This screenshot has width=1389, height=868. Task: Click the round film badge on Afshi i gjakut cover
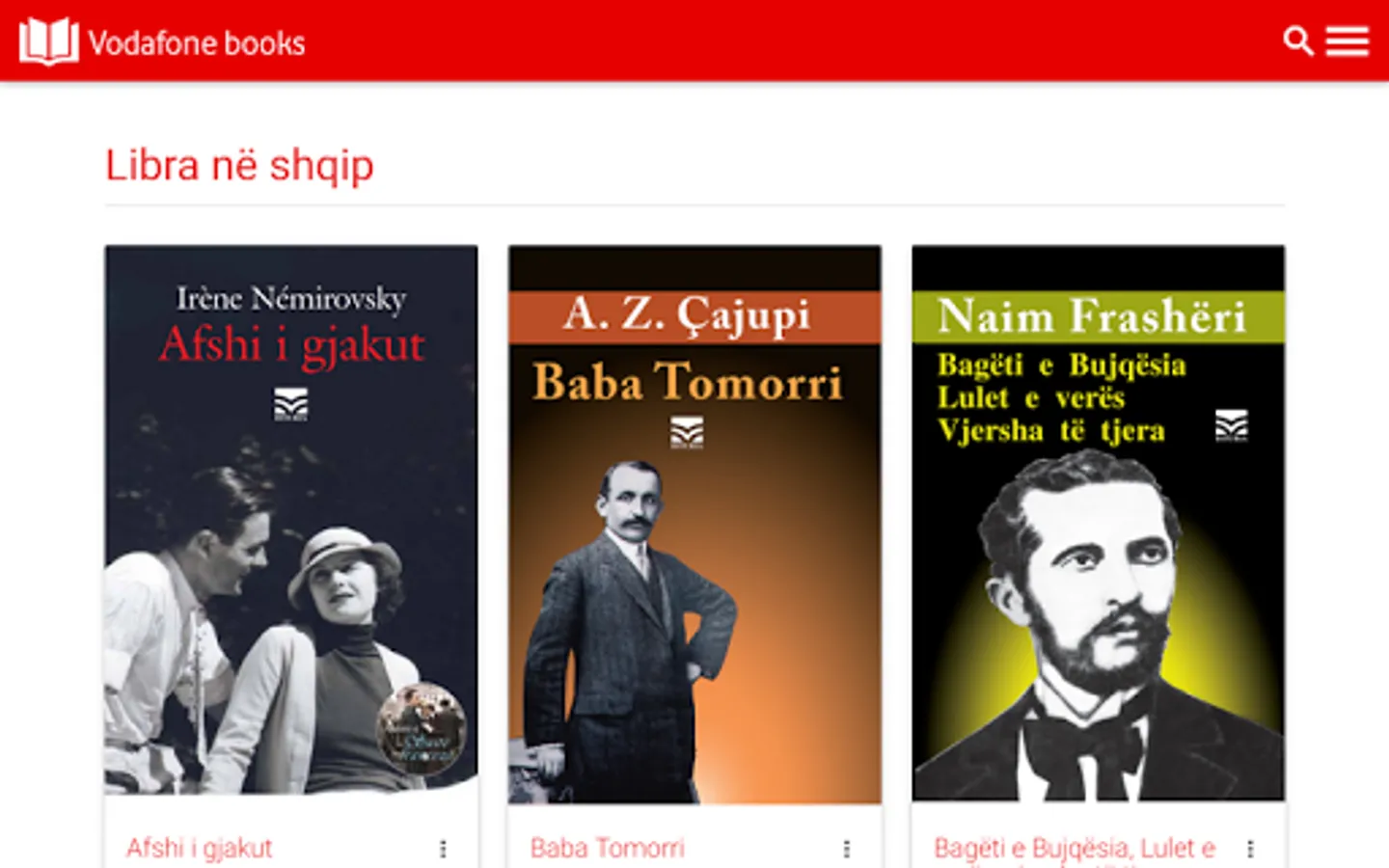[422, 728]
